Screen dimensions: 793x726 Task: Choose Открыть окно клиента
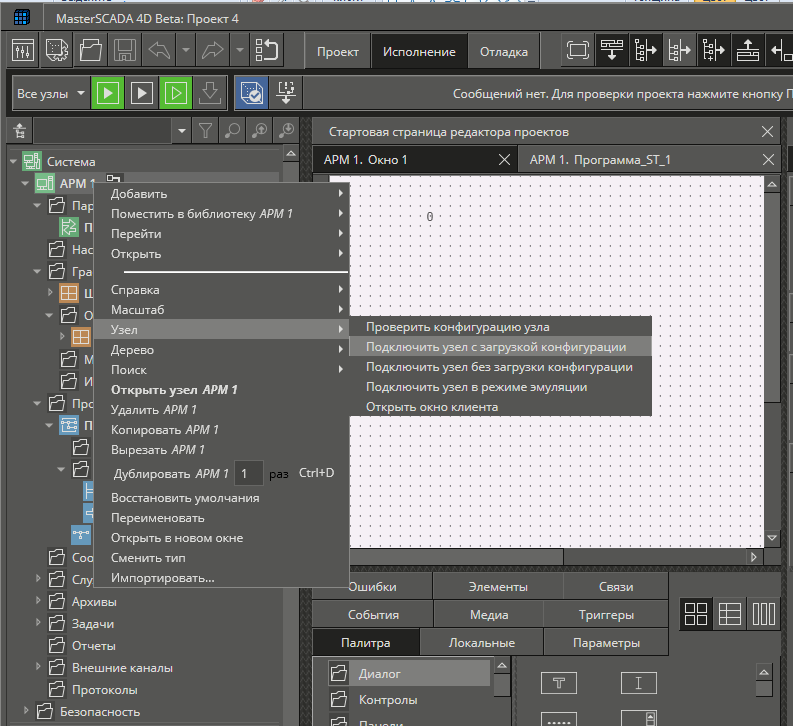click(x=500, y=407)
